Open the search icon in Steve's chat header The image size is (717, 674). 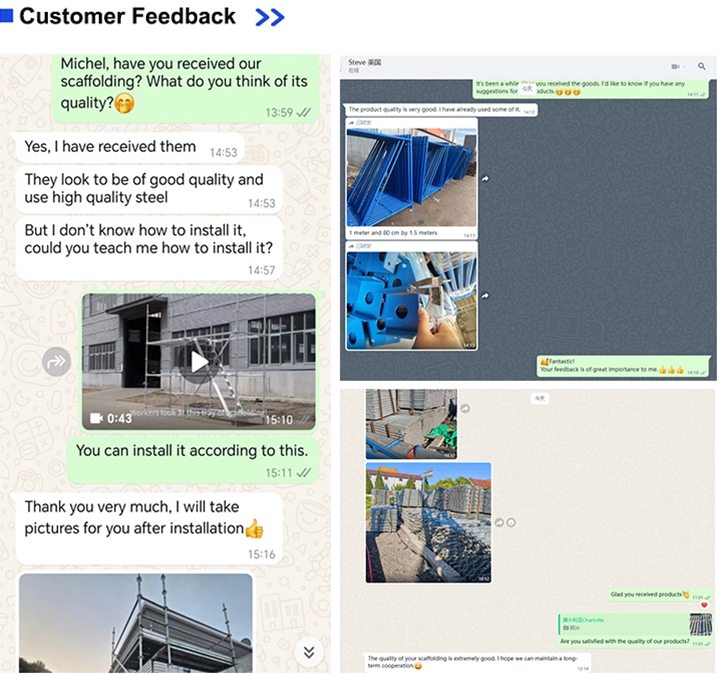(x=701, y=66)
